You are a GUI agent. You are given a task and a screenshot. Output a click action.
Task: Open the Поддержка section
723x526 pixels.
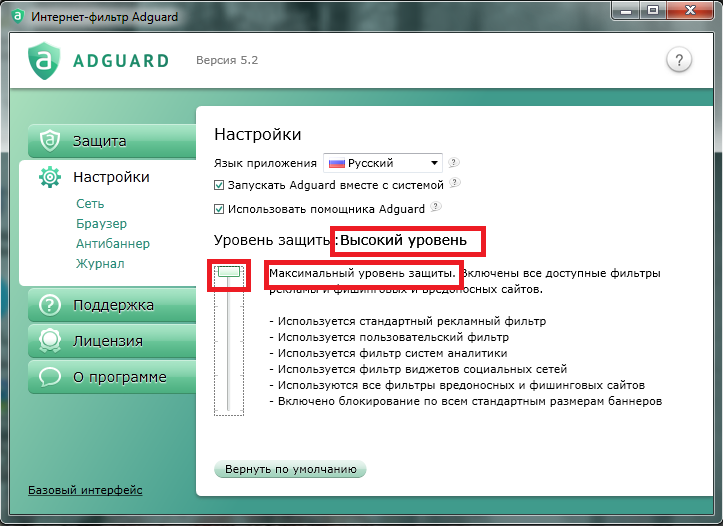[112, 305]
